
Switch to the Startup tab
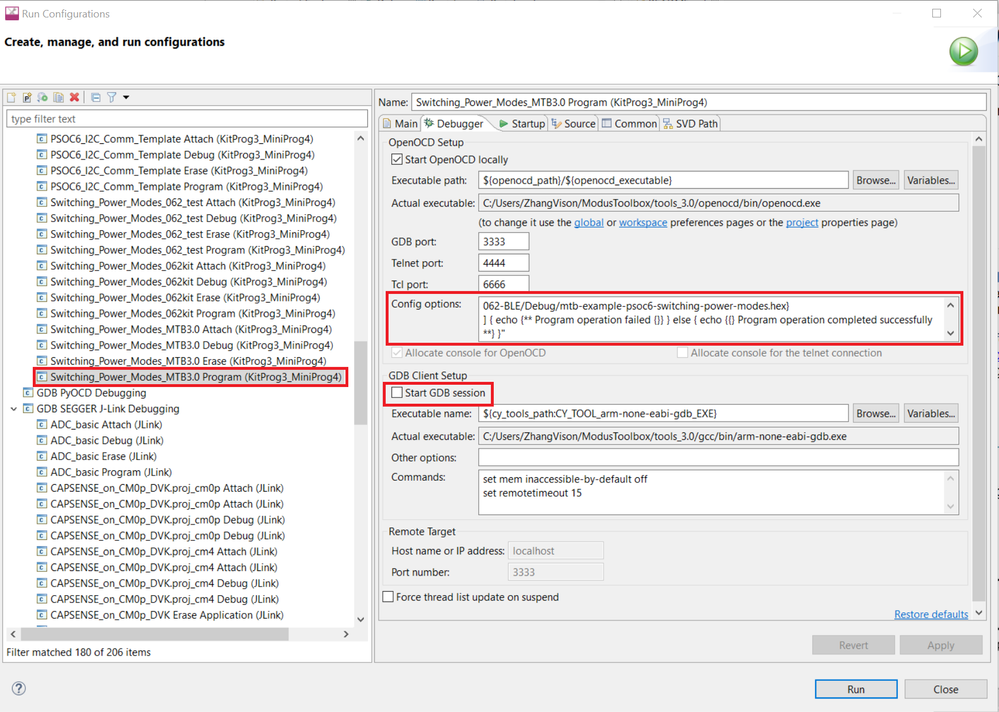pos(522,124)
